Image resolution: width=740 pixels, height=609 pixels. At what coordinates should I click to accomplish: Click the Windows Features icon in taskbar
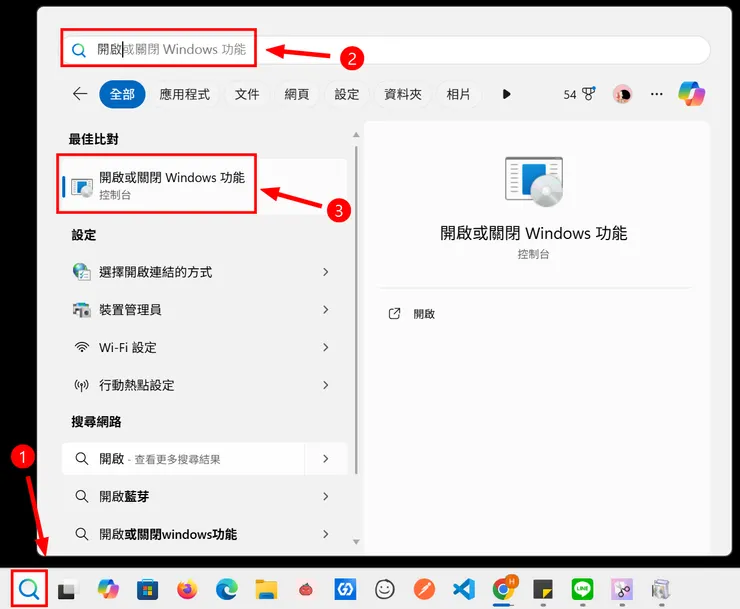[661, 589]
